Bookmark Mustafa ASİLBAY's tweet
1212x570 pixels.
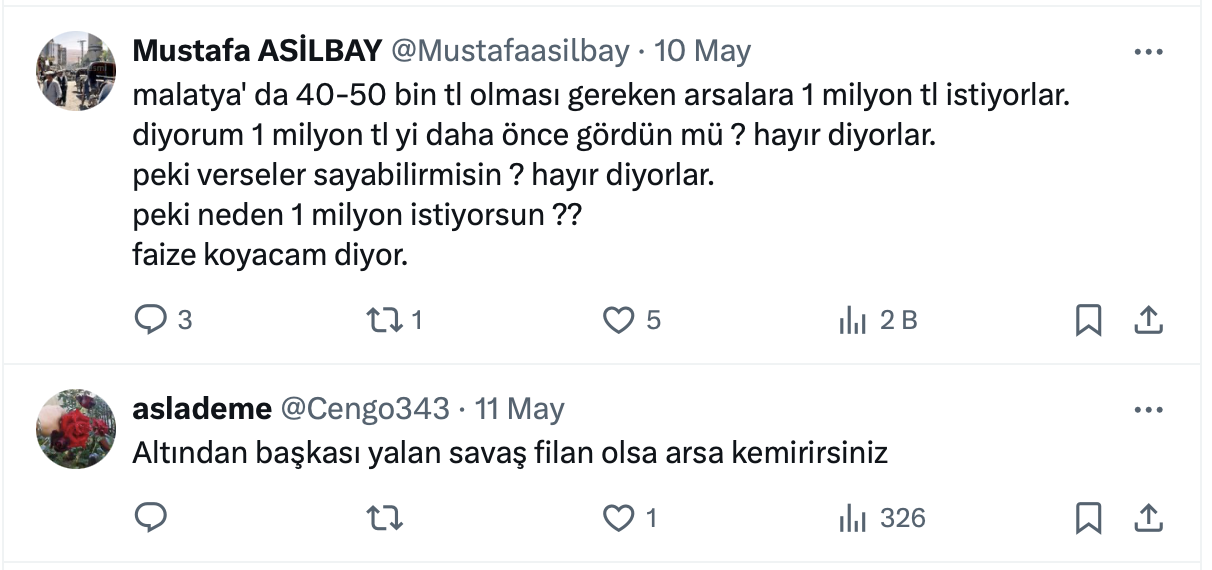1088,320
